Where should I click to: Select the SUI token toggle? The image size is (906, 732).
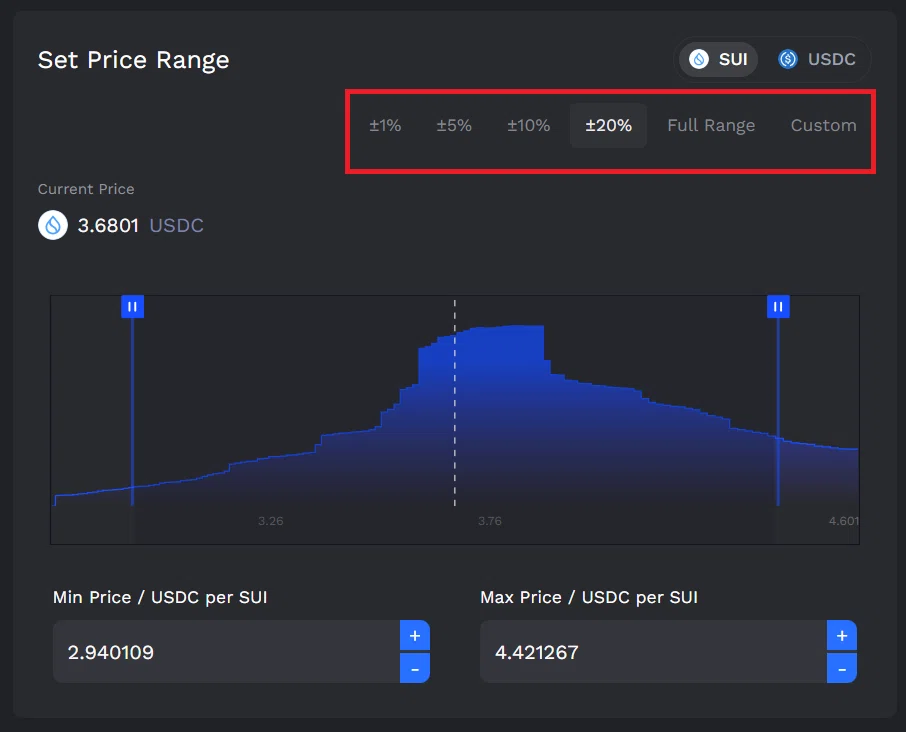pyautogui.click(x=718, y=59)
